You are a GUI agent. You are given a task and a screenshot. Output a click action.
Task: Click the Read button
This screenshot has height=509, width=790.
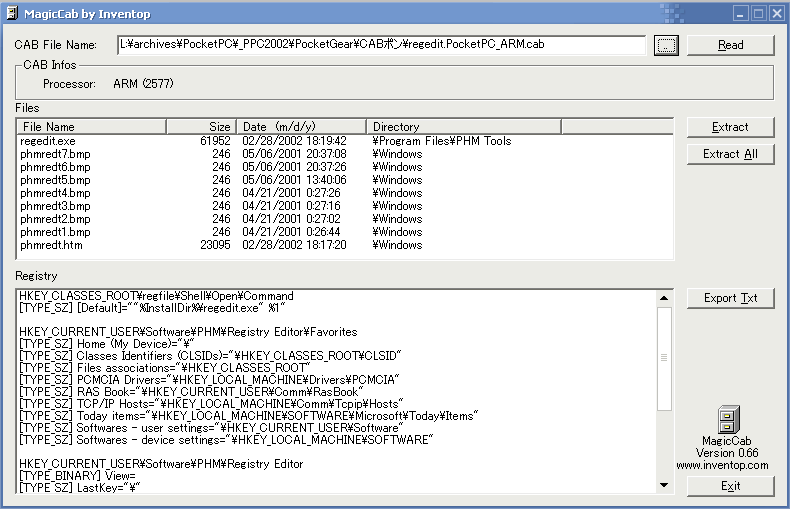(731, 45)
